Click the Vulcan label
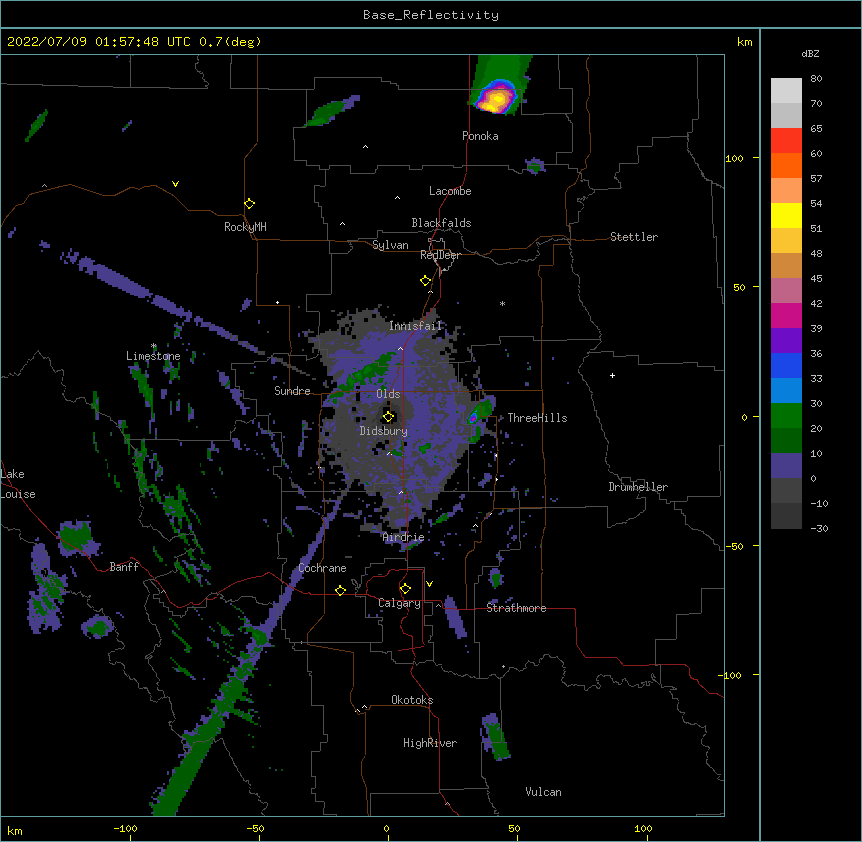The height and width of the screenshot is (842, 862). click(x=543, y=792)
